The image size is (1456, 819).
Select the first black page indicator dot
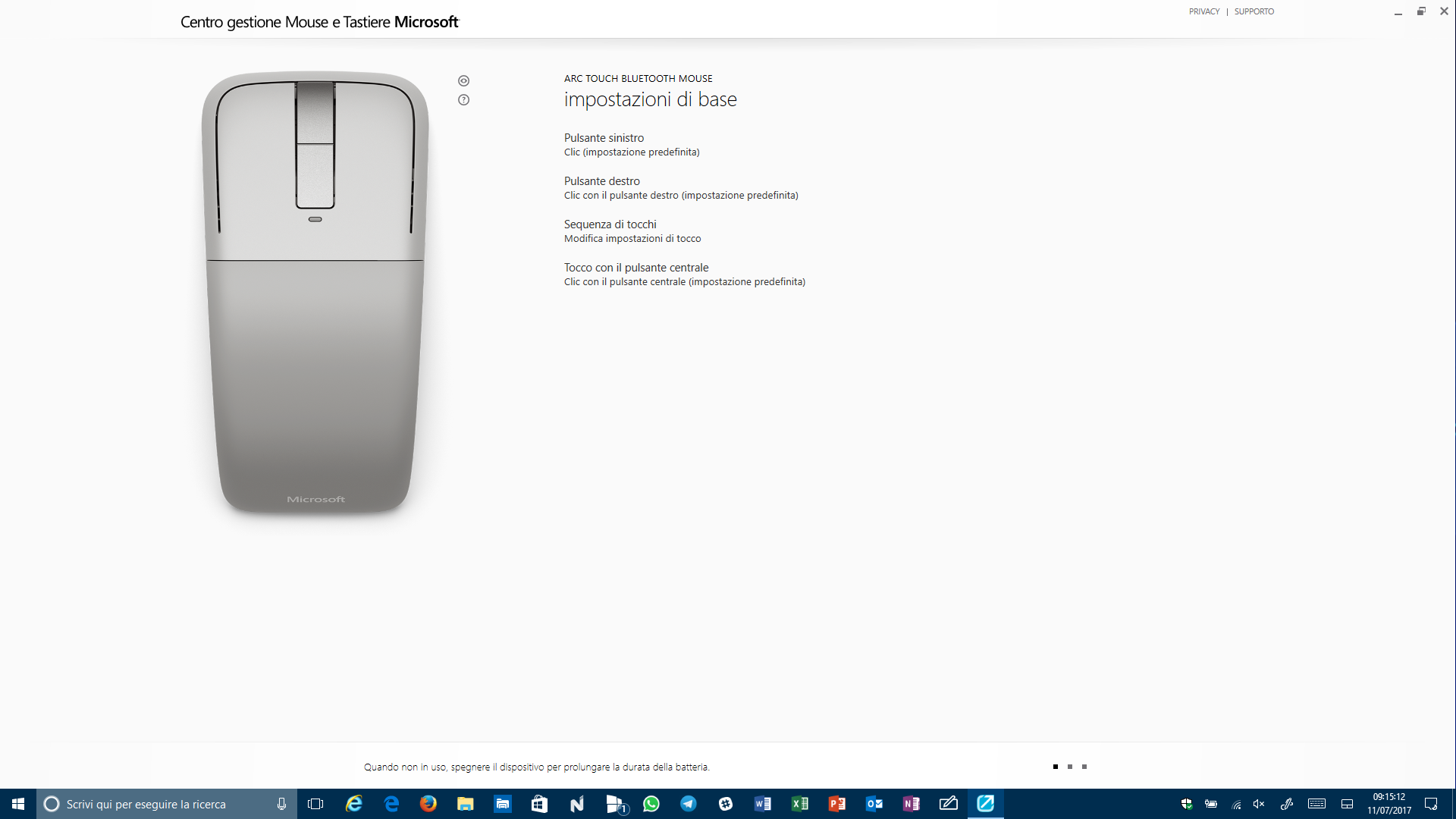click(x=1055, y=767)
